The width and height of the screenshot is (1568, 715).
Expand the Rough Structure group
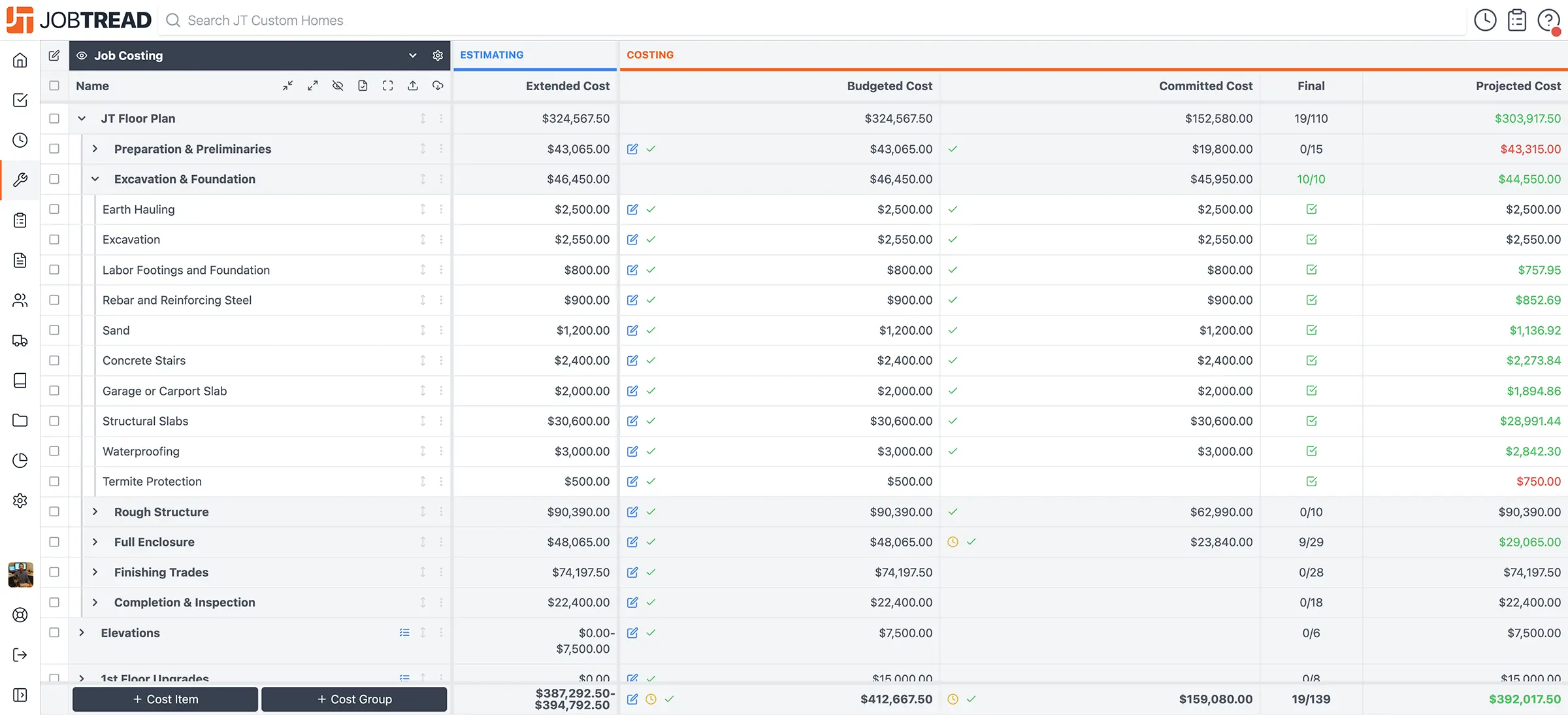click(95, 512)
